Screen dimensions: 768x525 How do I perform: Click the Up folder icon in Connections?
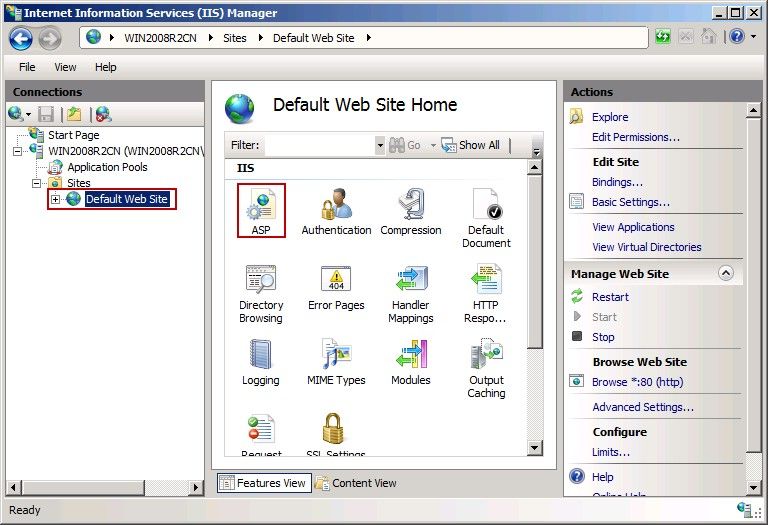(74, 114)
